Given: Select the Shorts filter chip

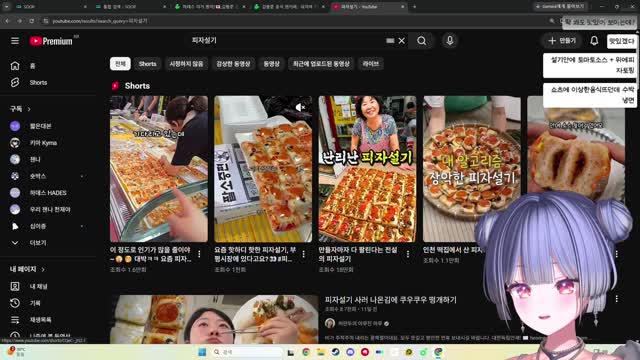Looking at the screenshot, I should tap(147, 64).
